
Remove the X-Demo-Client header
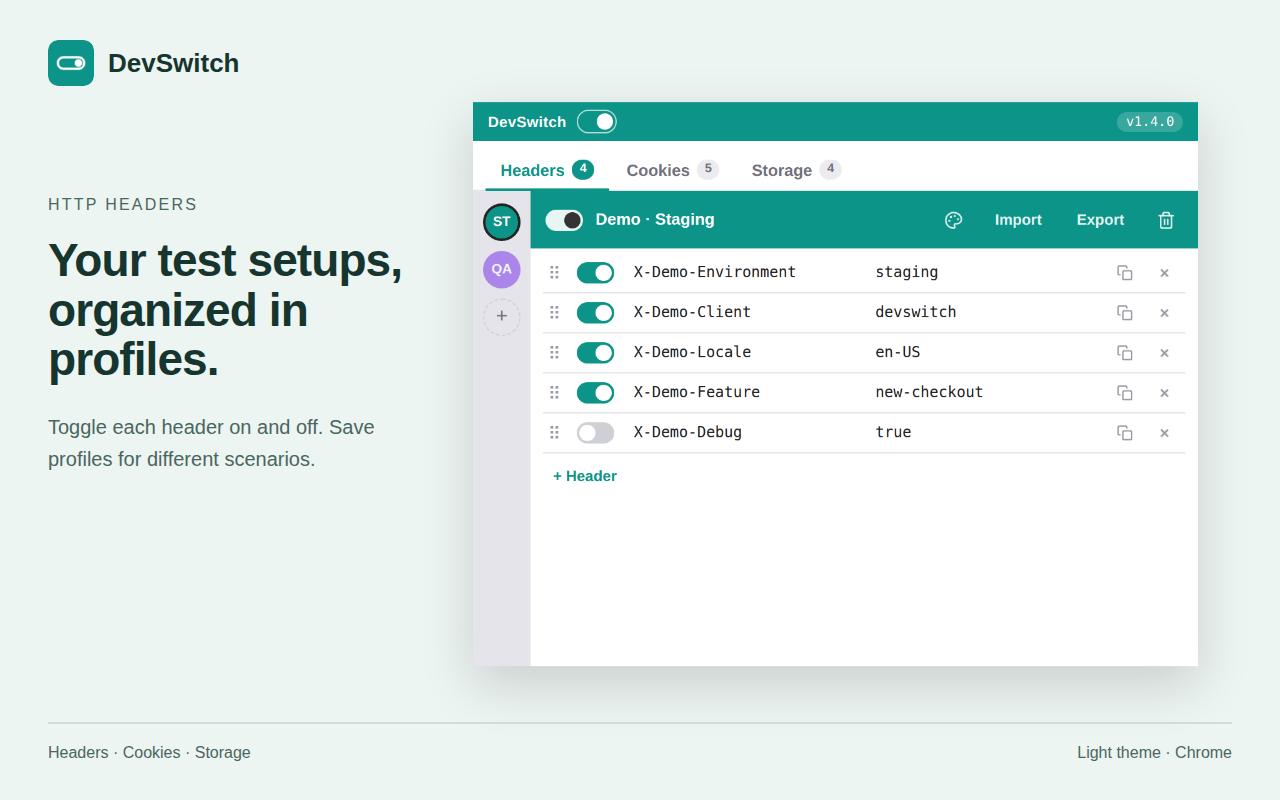coord(1164,313)
